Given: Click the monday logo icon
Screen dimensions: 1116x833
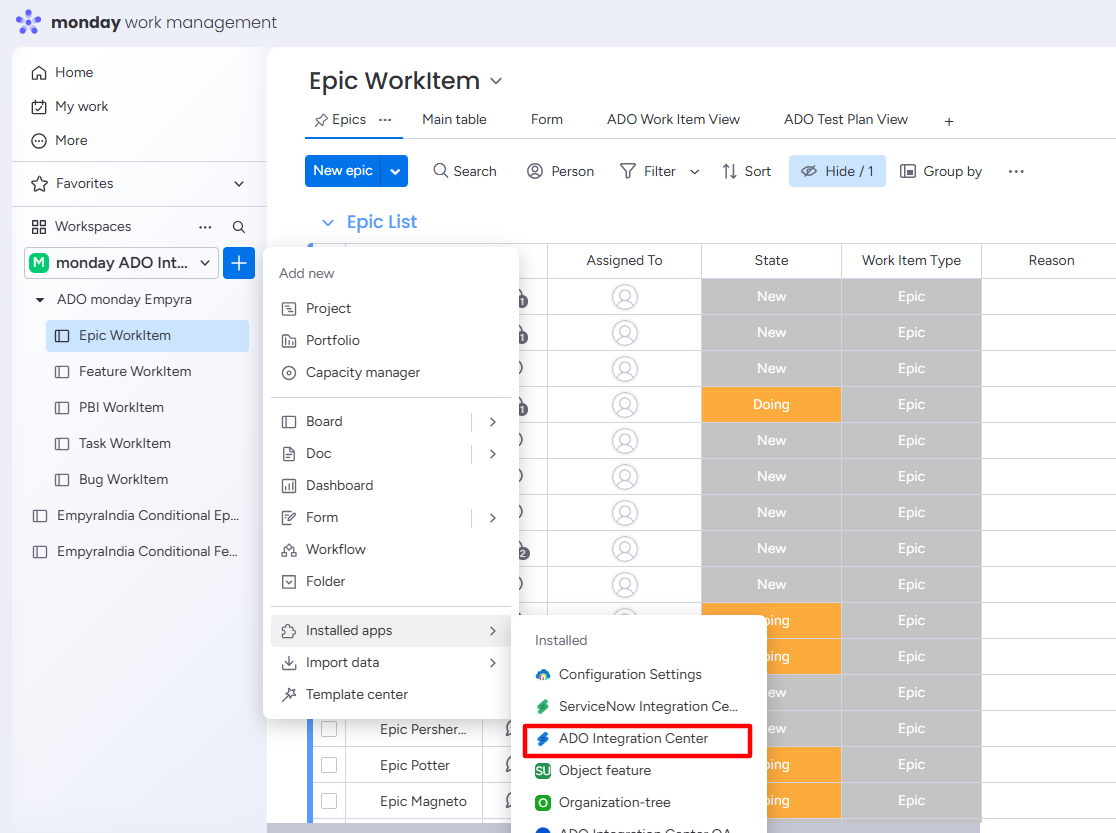Looking at the screenshot, I should [28, 22].
